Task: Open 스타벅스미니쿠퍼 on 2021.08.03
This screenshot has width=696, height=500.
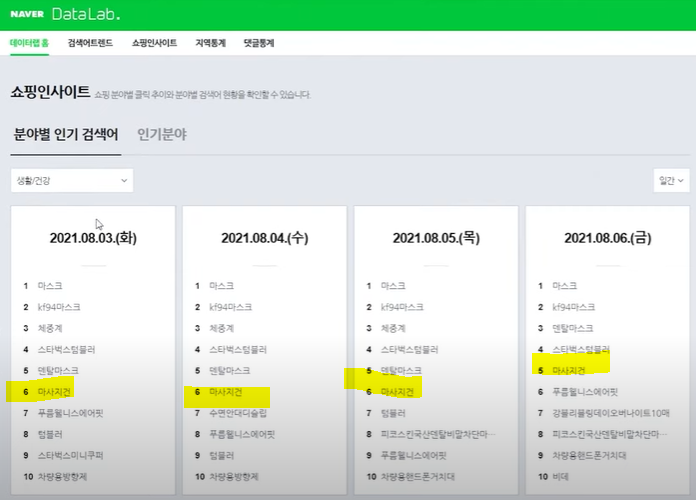Action: 70,456
